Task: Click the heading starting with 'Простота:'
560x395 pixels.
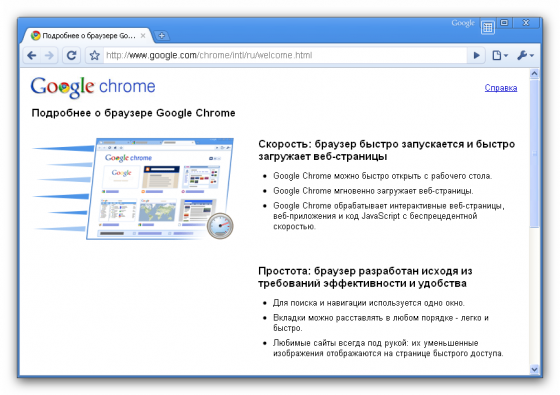Action: tap(365, 277)
